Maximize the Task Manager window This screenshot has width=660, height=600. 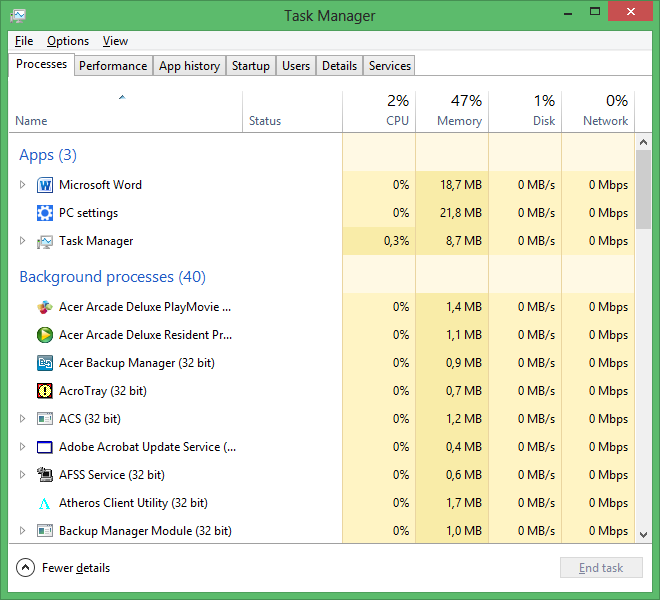pos(595,12)
